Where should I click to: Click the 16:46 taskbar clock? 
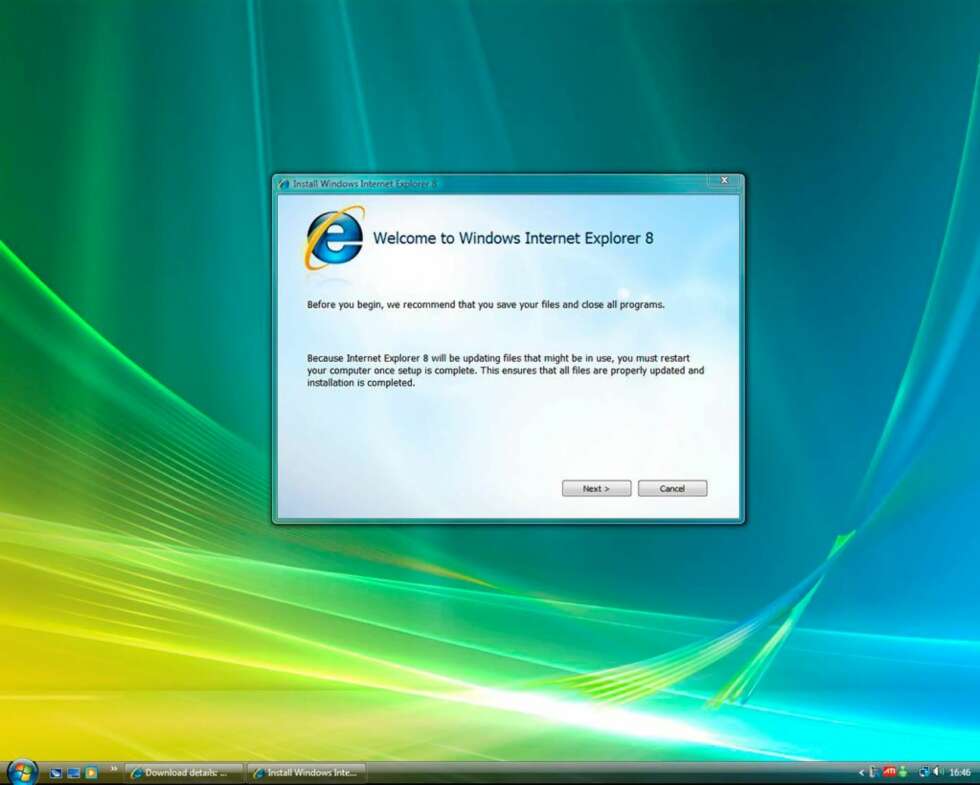tap(960, 773)
